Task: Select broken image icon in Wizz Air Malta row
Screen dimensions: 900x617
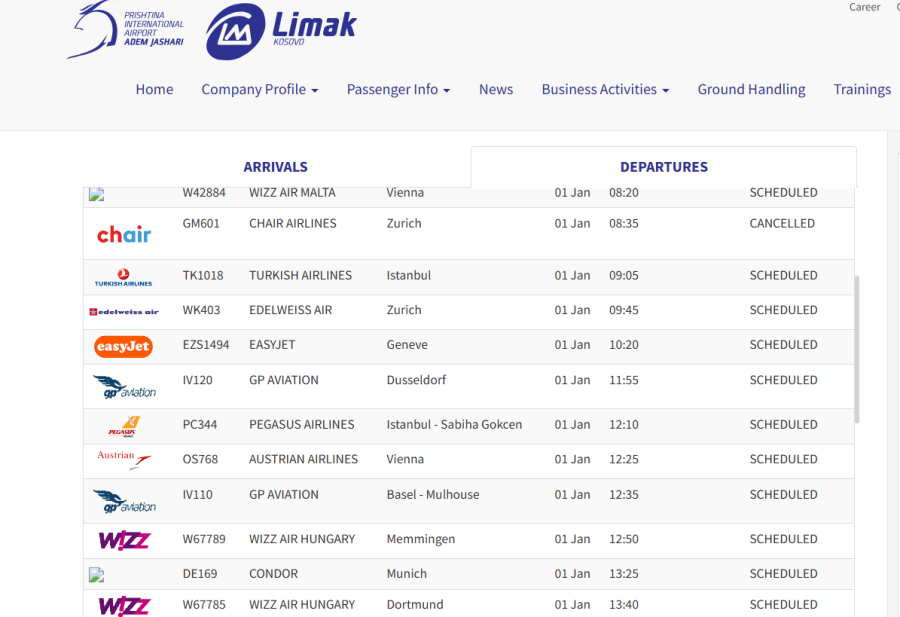Action: [x=96, y=194]
